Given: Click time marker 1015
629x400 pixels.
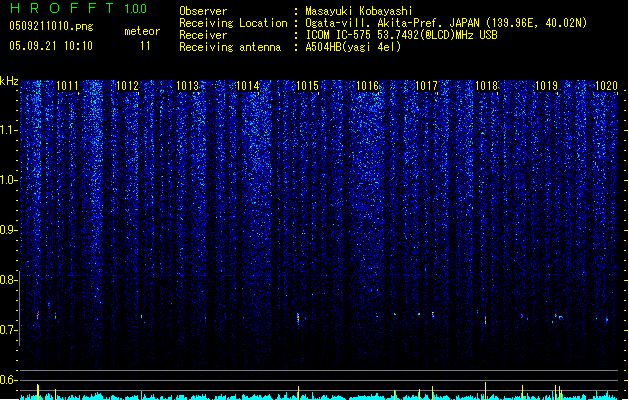Looking at the screenshot, I should 307,86.
